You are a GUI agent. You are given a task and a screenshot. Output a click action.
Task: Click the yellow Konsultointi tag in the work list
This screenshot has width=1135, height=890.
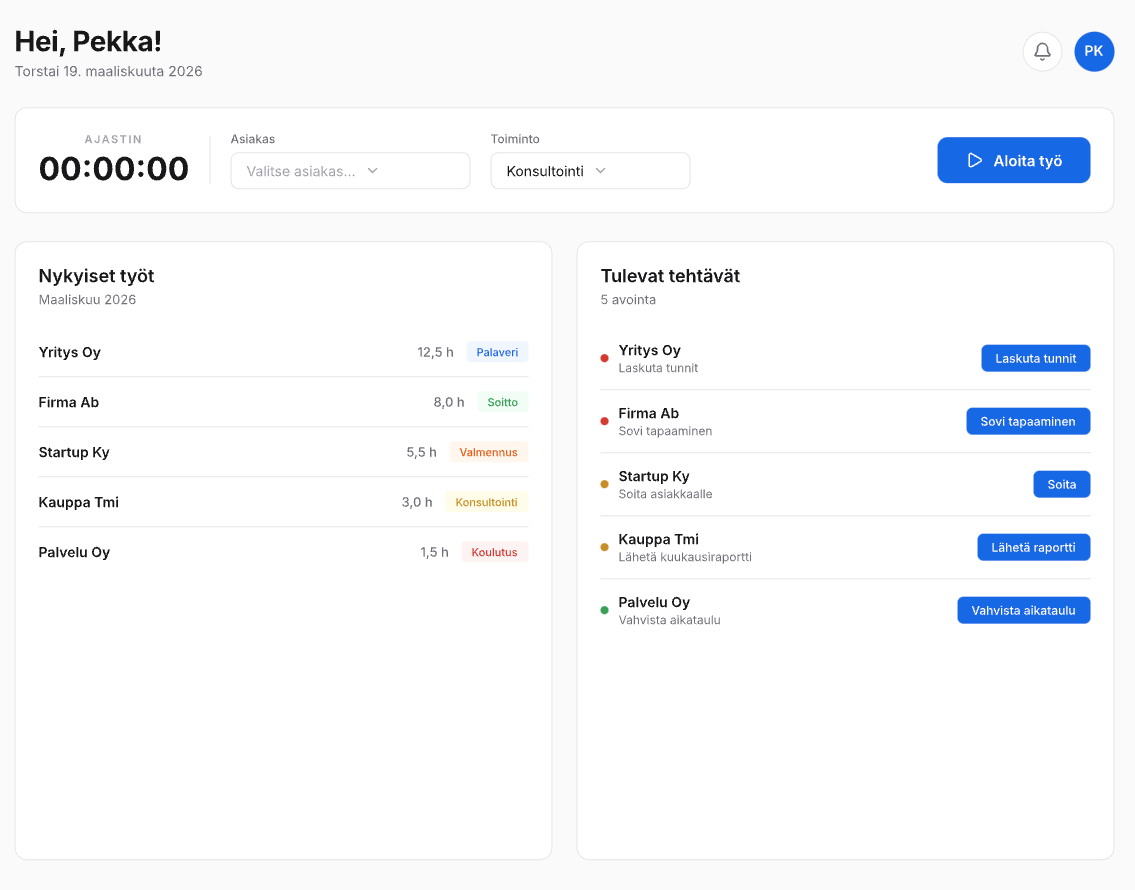486,502
